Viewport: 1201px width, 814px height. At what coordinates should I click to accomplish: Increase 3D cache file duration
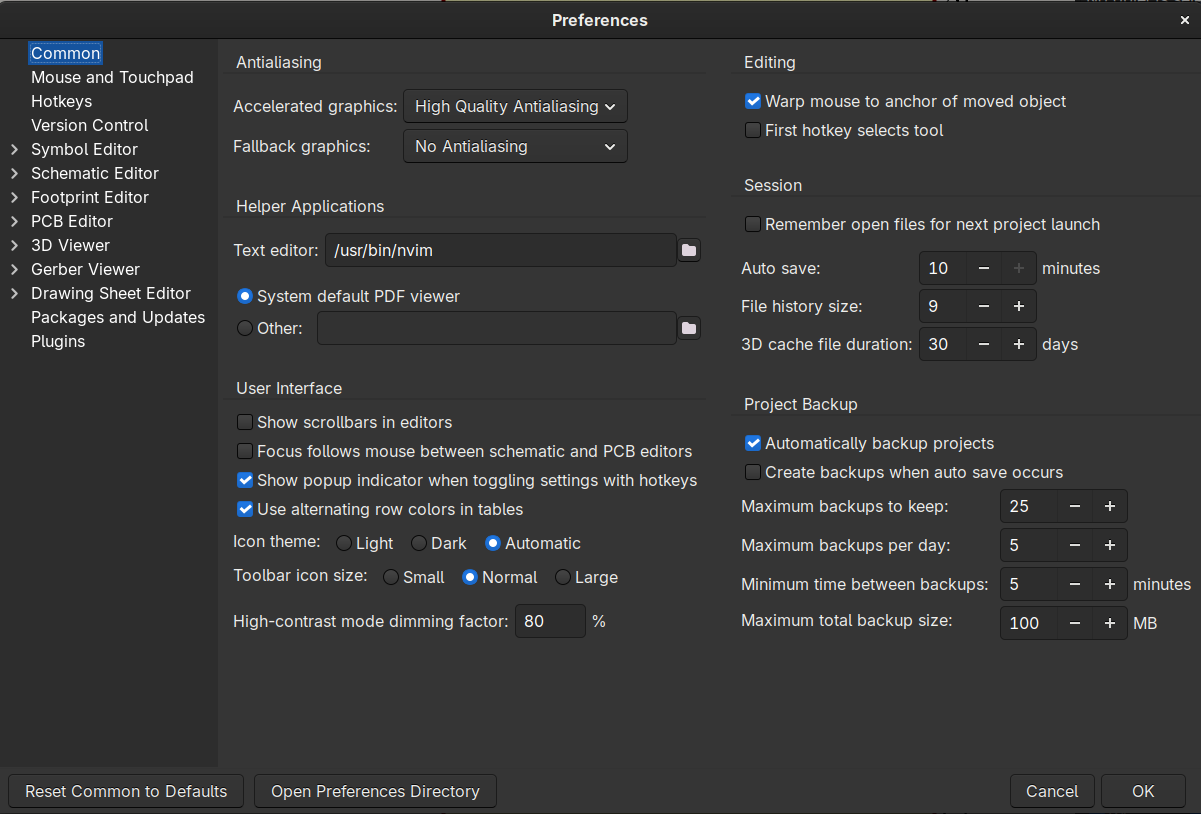tap(1019, 344)
